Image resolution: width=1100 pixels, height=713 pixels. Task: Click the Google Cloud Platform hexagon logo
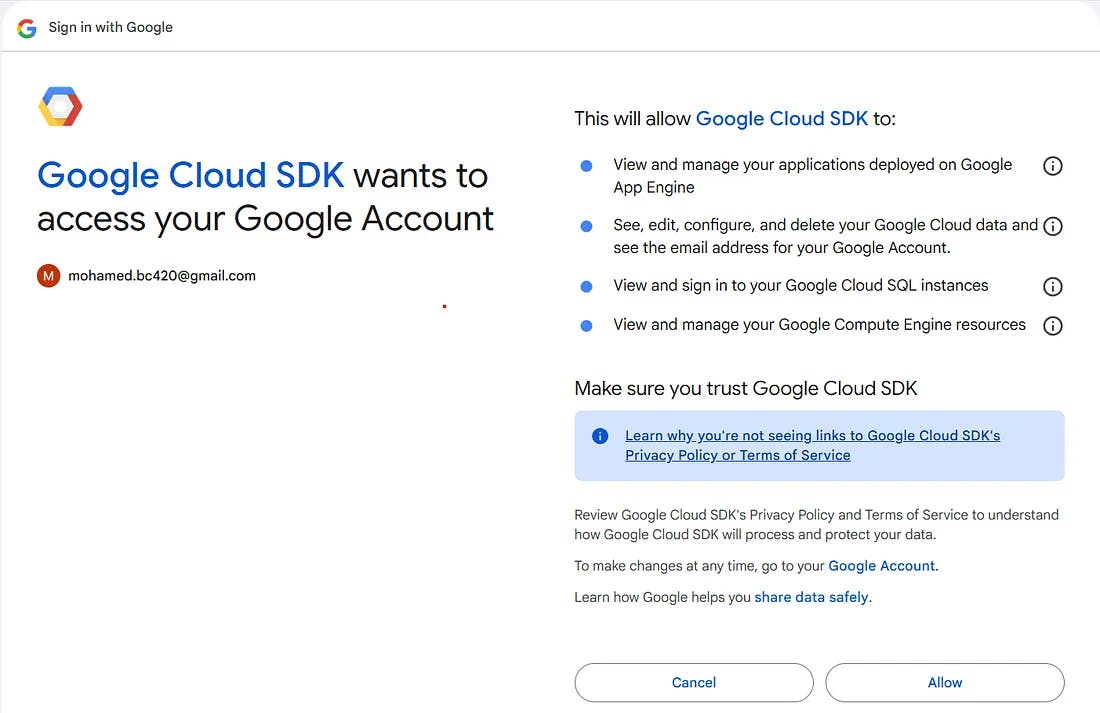click(60, 106)
